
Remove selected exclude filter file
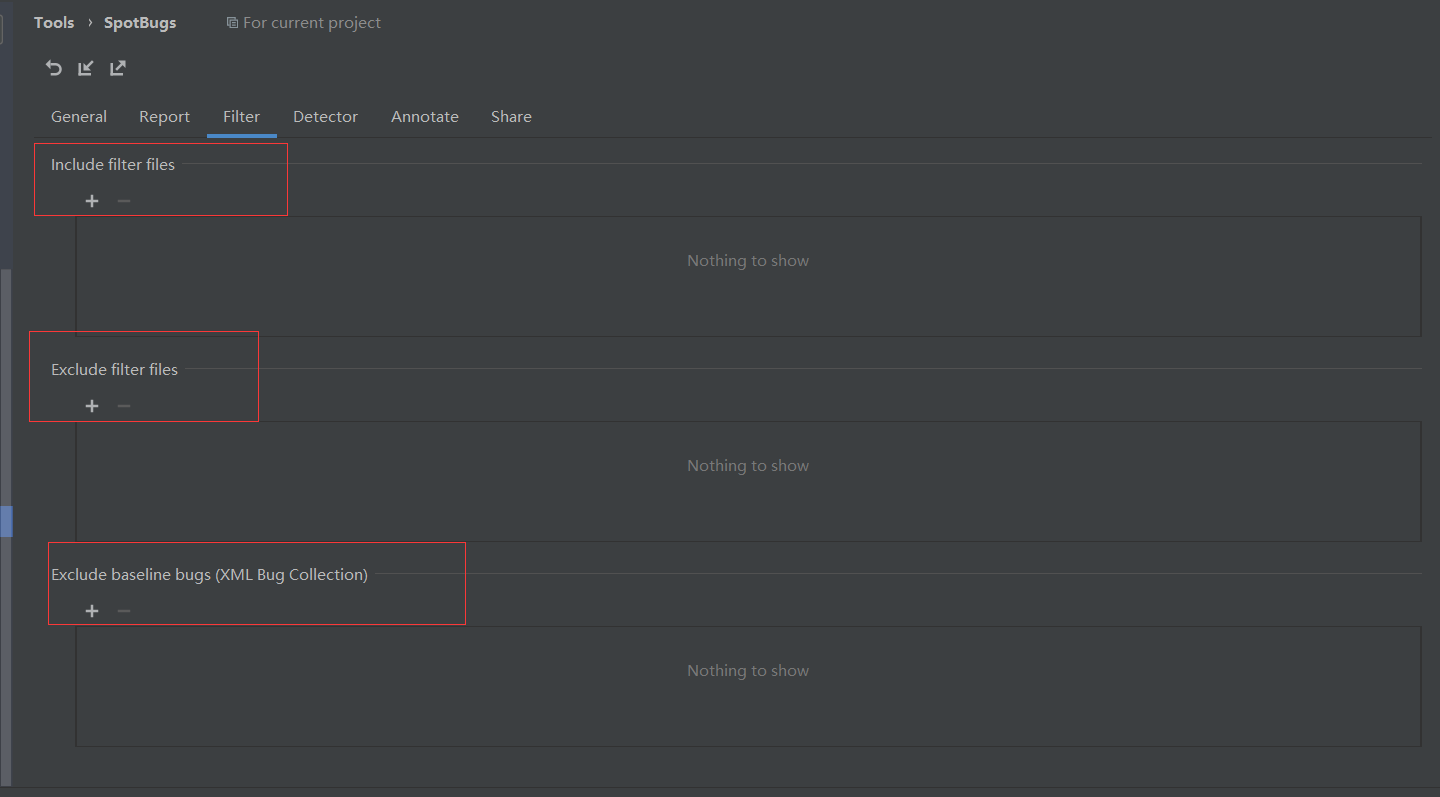(x=123, y=406)
